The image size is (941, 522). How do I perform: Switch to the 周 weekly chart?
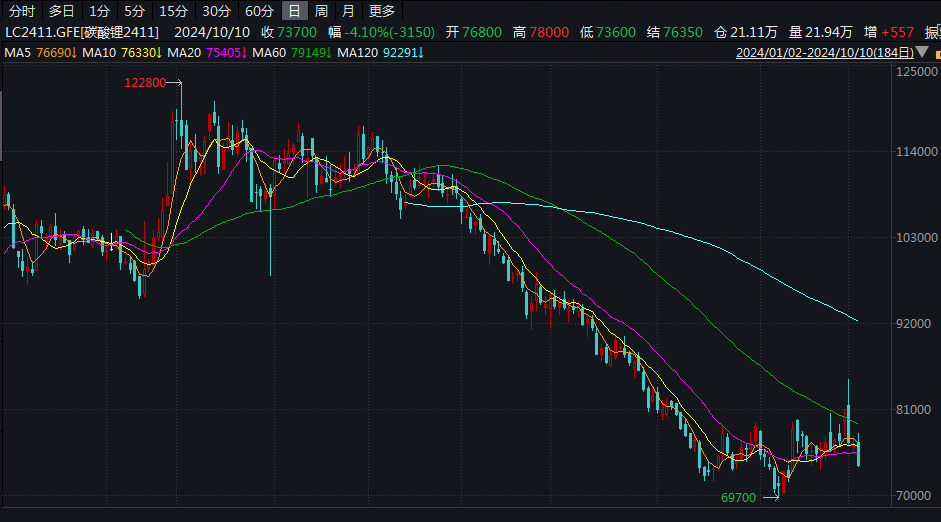pos(321,11)
